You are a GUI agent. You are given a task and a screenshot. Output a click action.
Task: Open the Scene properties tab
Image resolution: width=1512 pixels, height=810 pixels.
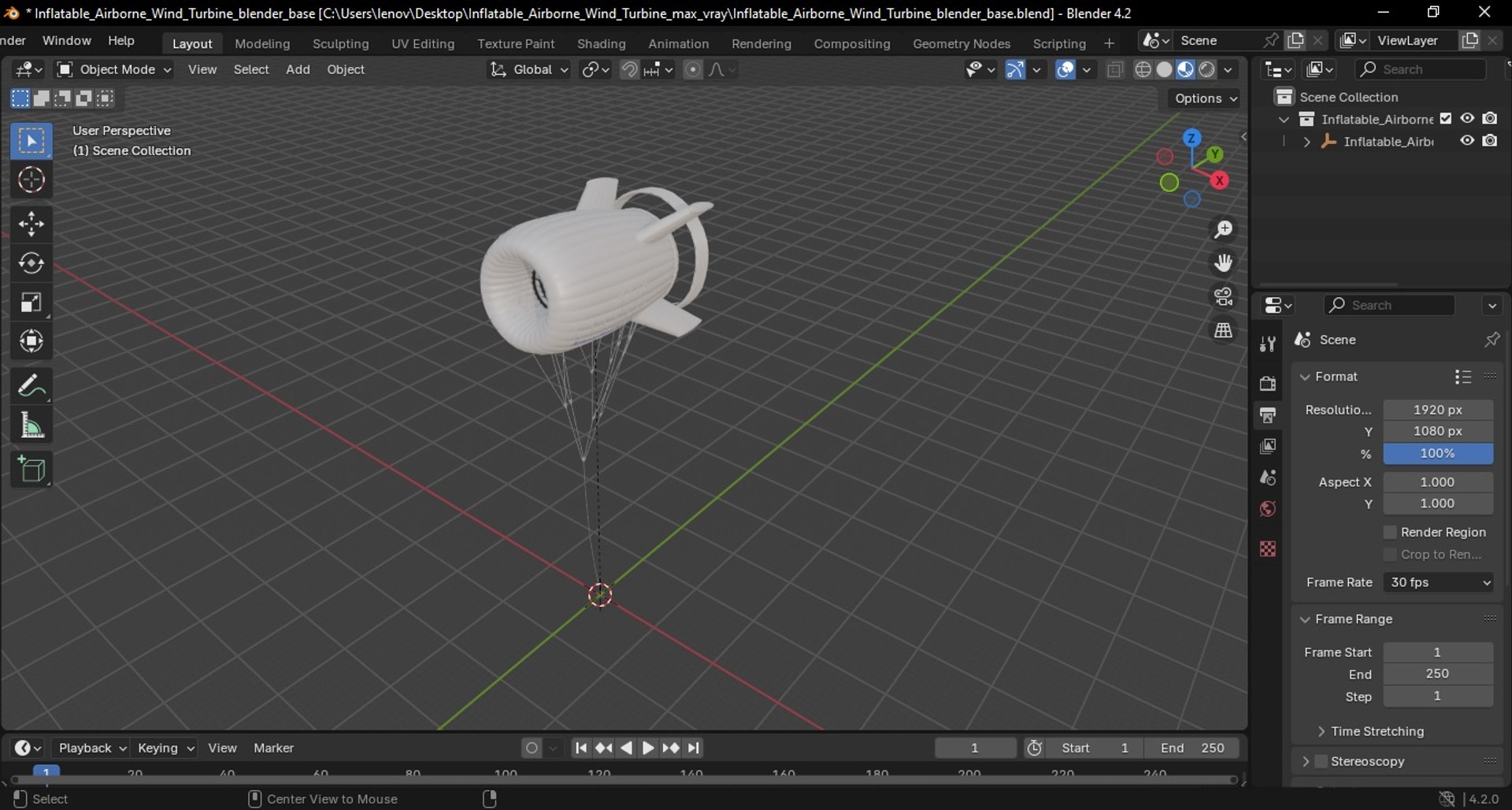tap(1268, 477)
